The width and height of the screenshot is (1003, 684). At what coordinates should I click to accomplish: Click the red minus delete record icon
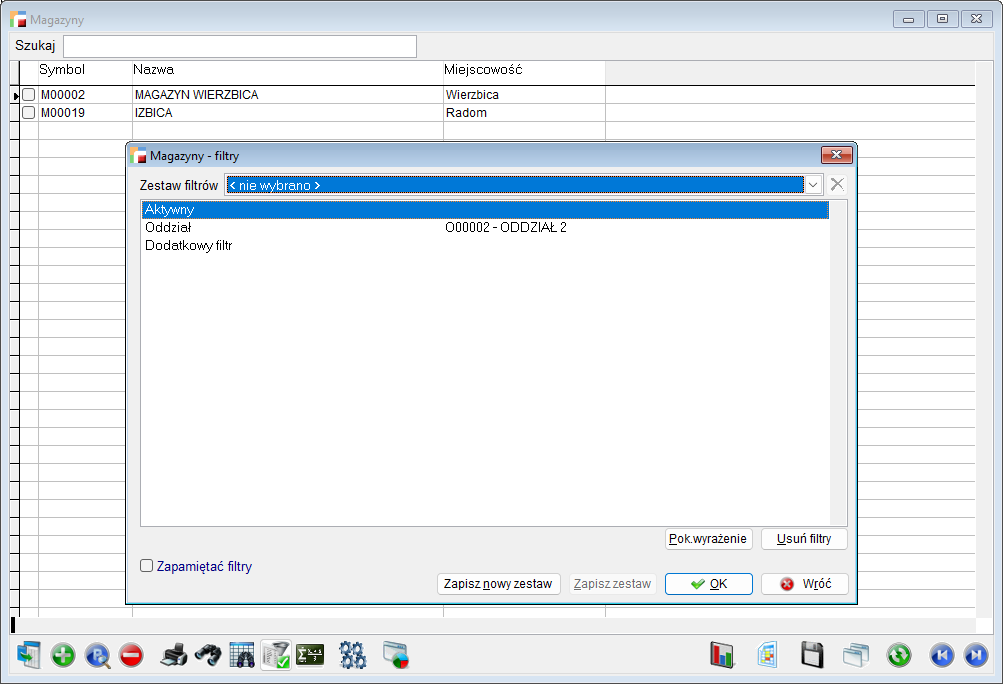click(x=131, y=656)
